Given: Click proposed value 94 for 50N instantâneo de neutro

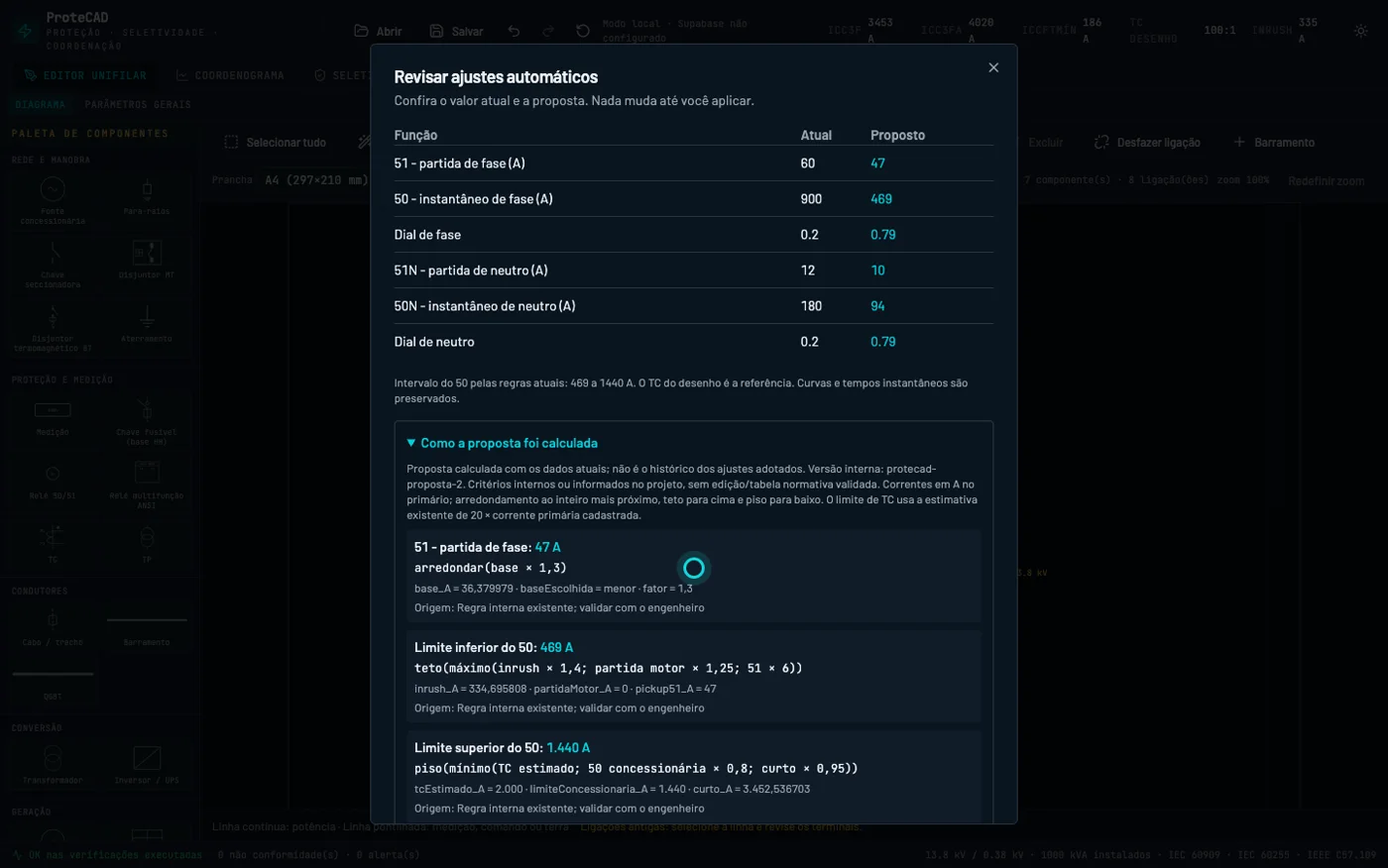Looking at the screenshot, I should 877,306.
